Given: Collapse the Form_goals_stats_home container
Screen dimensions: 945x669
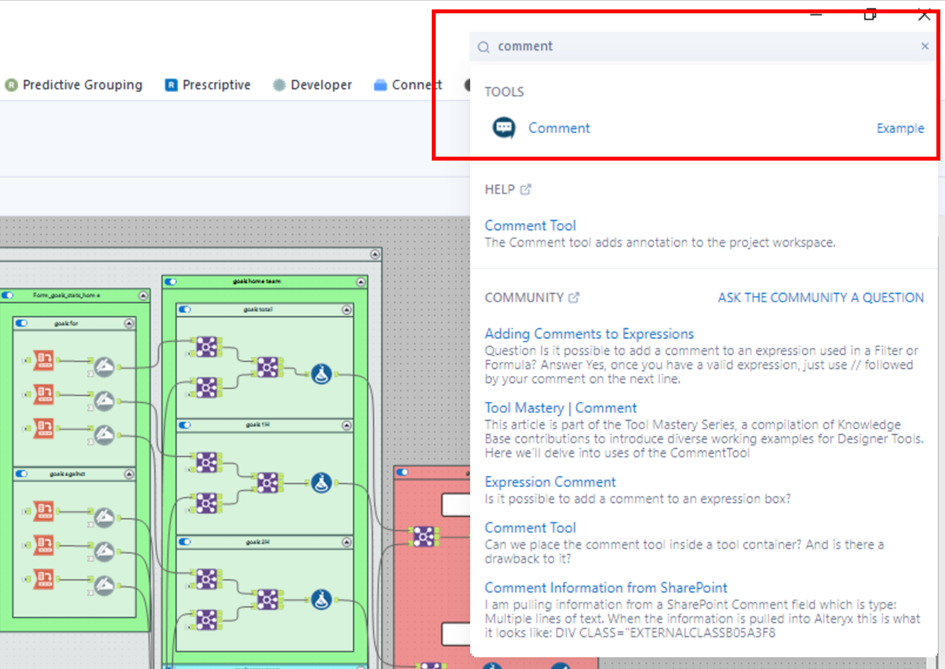Looking at the screenshot, I should point(143,295).
